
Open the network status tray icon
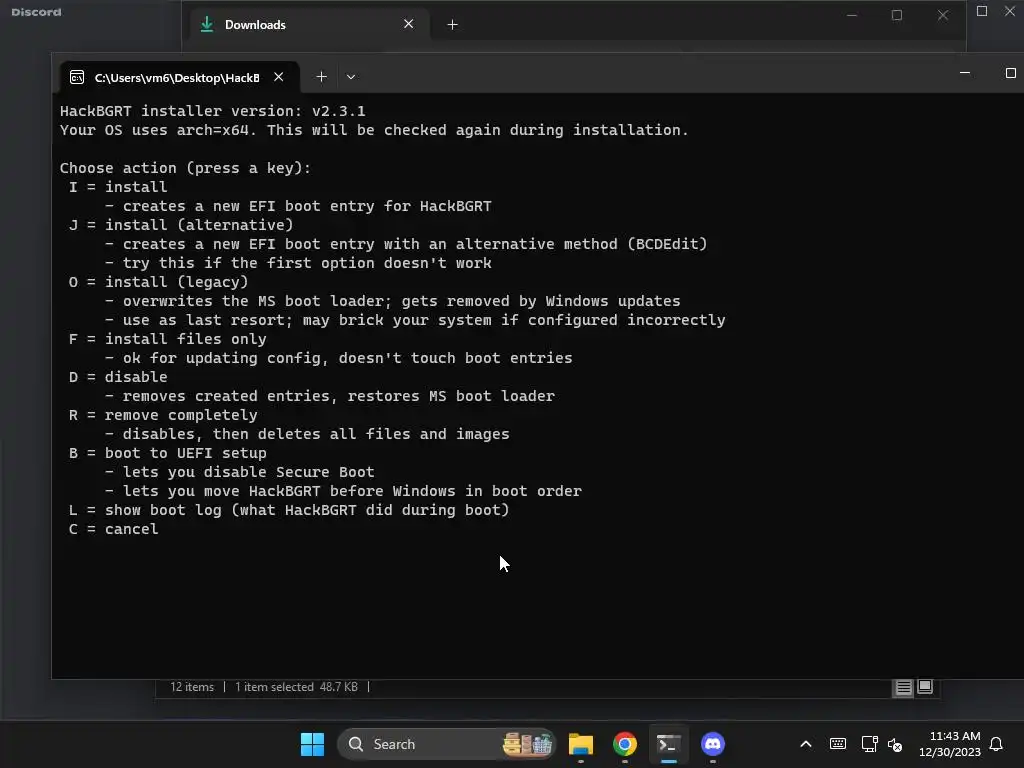point(869,744)
